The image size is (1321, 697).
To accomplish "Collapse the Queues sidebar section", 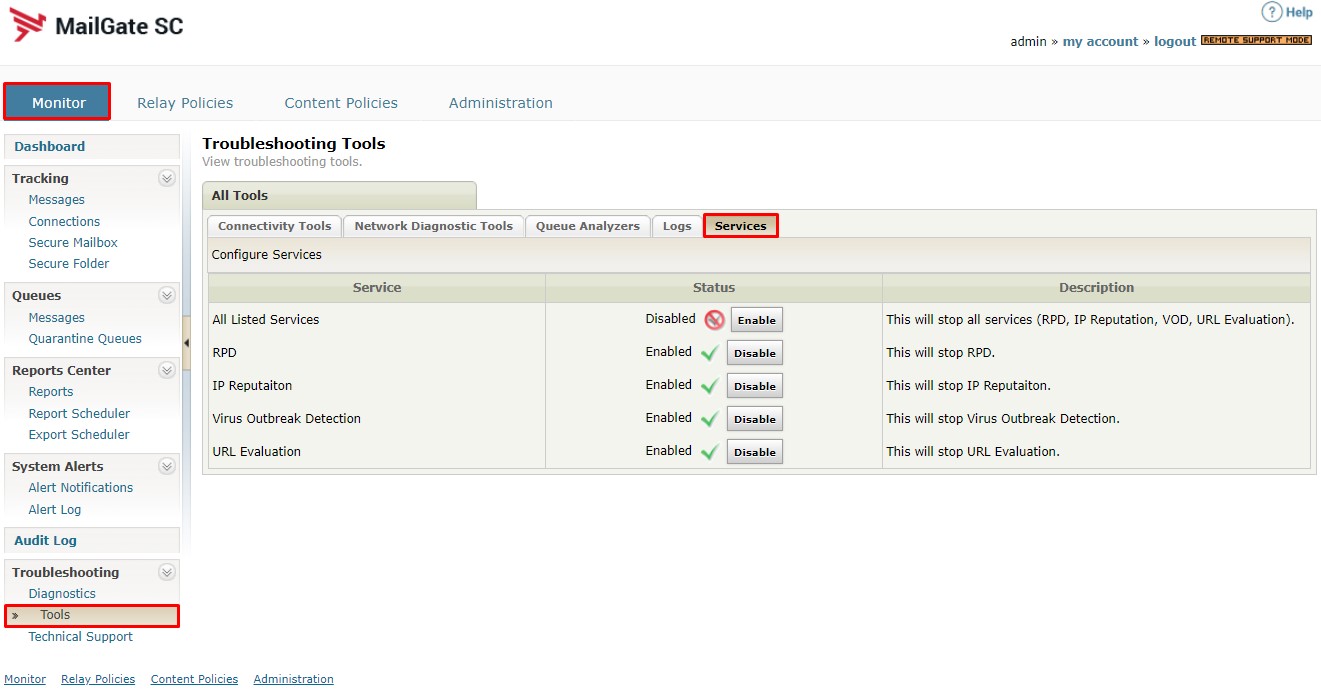I will pos(167,295).
